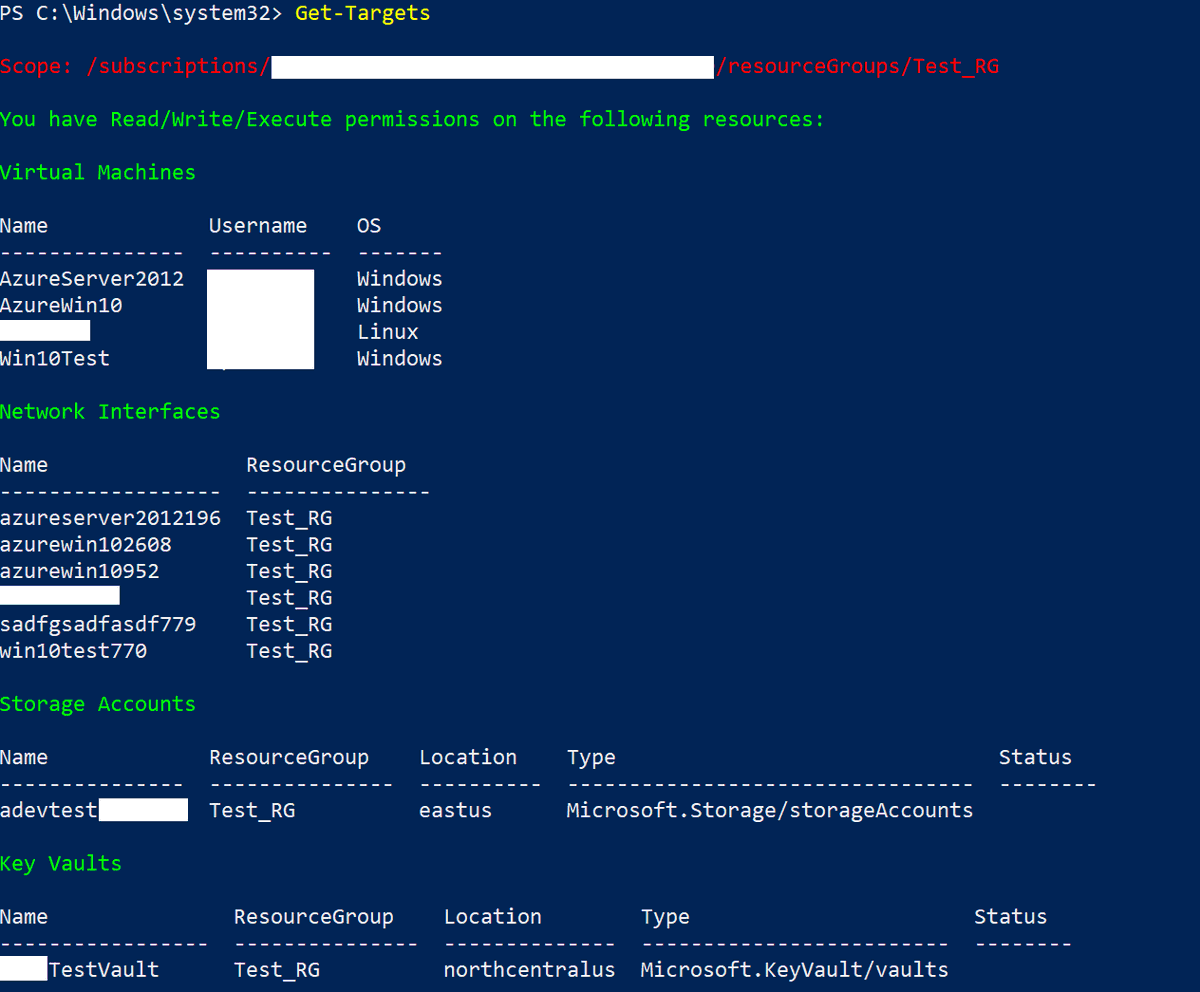Click 'Test_RG' in the sadfgsadfasdf779 row
The width and height of the screenshot is (1200, 992).
tap(289, 624)
